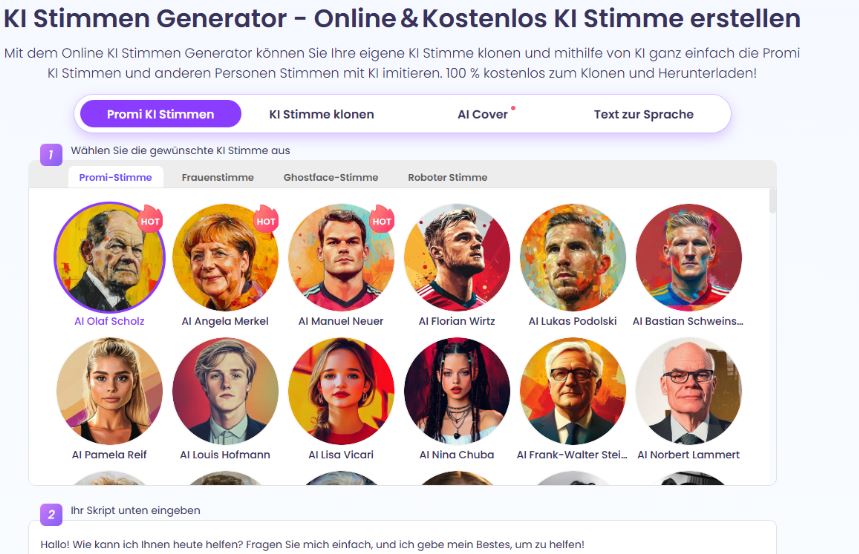The height and width of the screenshot is (554, 859).
Task: Show the Ghostface-Stimme voice category
Action: coord(331,177)
